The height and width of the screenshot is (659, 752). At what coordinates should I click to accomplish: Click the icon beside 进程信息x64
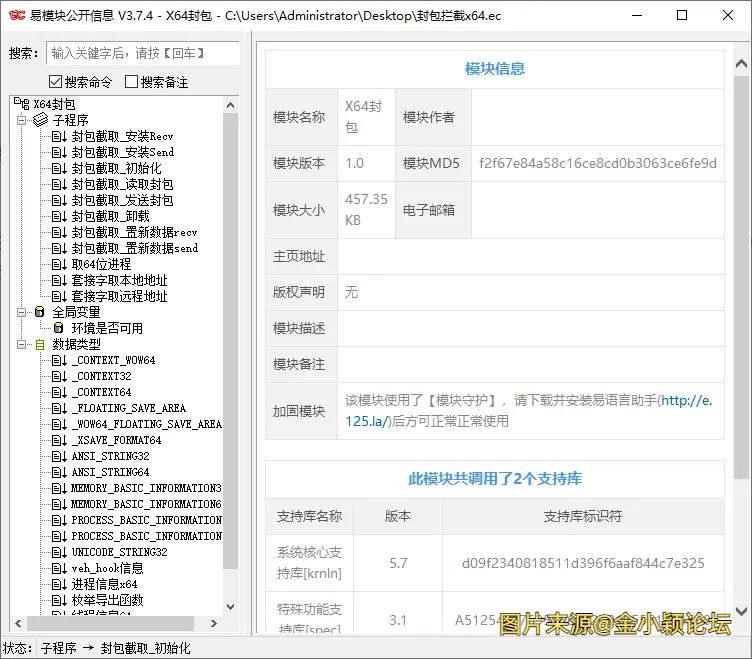(x=59, y=584)
